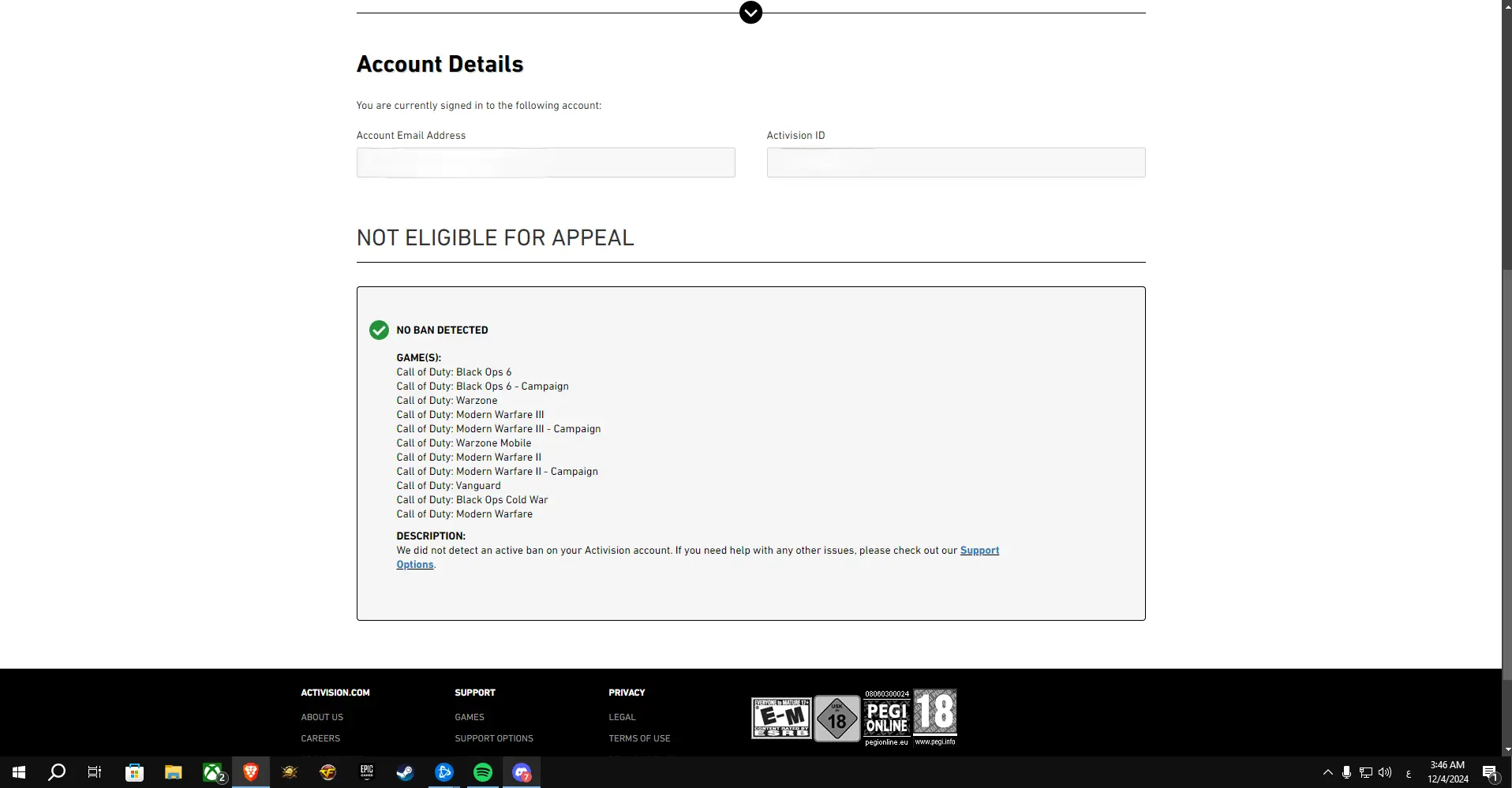Screen dimensions: 1512x788
Task: Launch Epic Games from the taskbar
Action: point(367,772)
